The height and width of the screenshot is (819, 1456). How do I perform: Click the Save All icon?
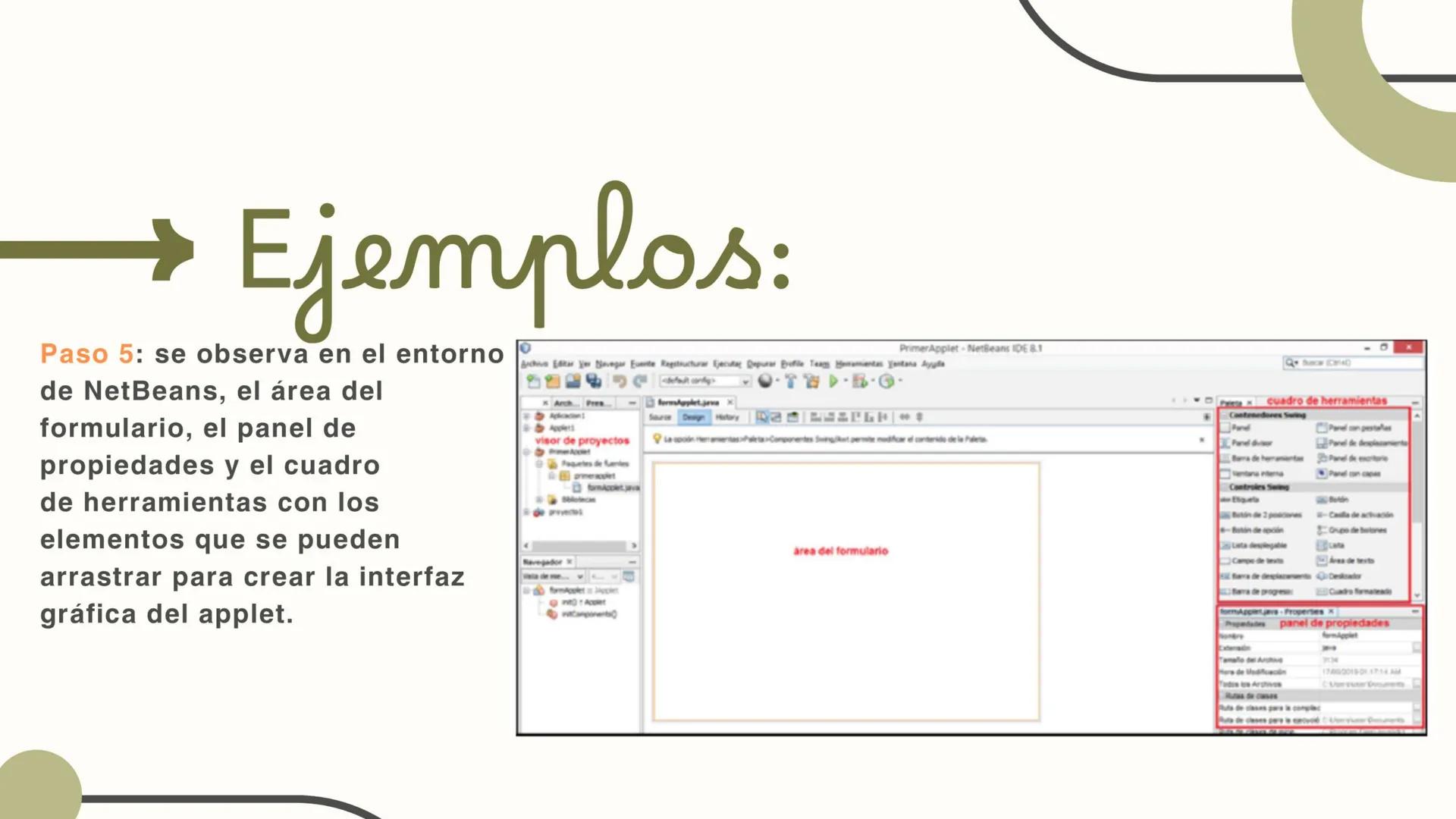pos(595,380)
